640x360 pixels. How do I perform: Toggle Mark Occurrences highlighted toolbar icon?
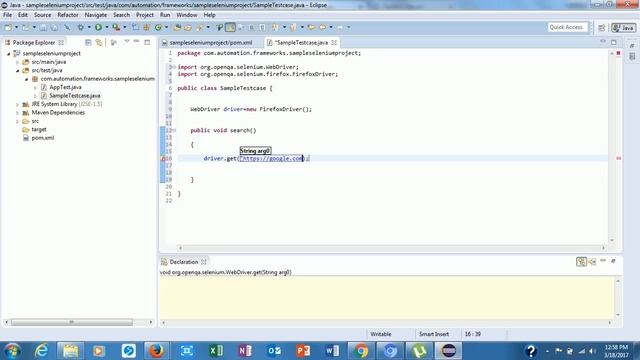[x=230, y=27]
